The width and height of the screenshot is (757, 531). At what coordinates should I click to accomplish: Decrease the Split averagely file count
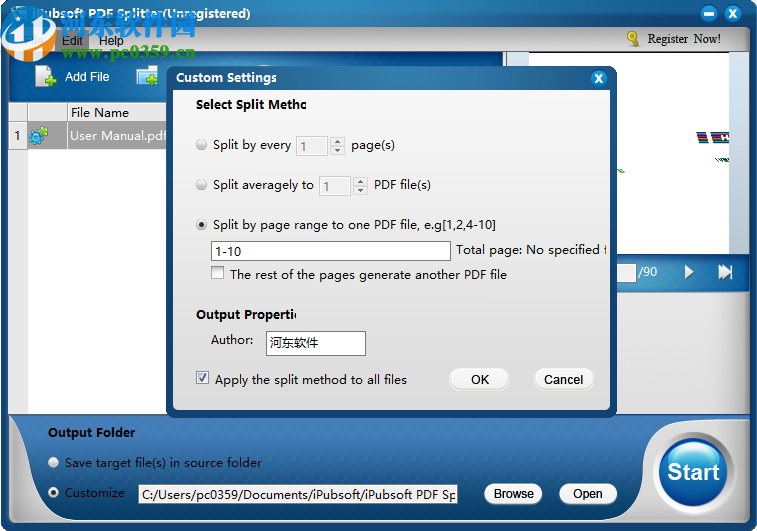coord(360,190)
